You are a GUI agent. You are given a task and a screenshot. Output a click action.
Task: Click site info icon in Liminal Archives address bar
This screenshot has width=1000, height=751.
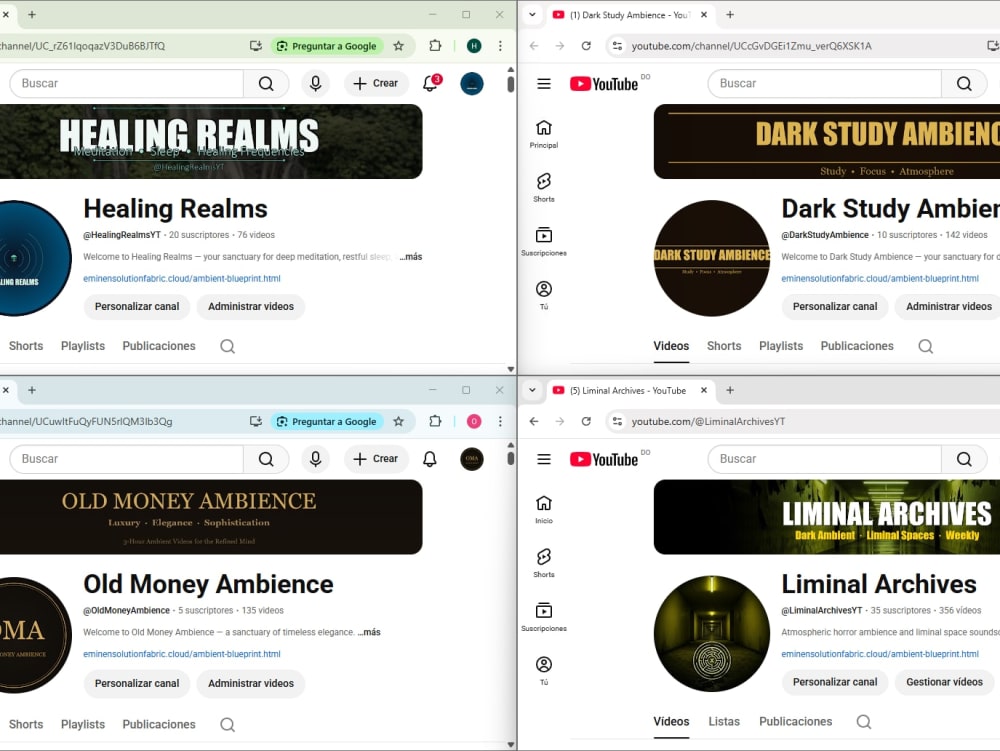617,421
